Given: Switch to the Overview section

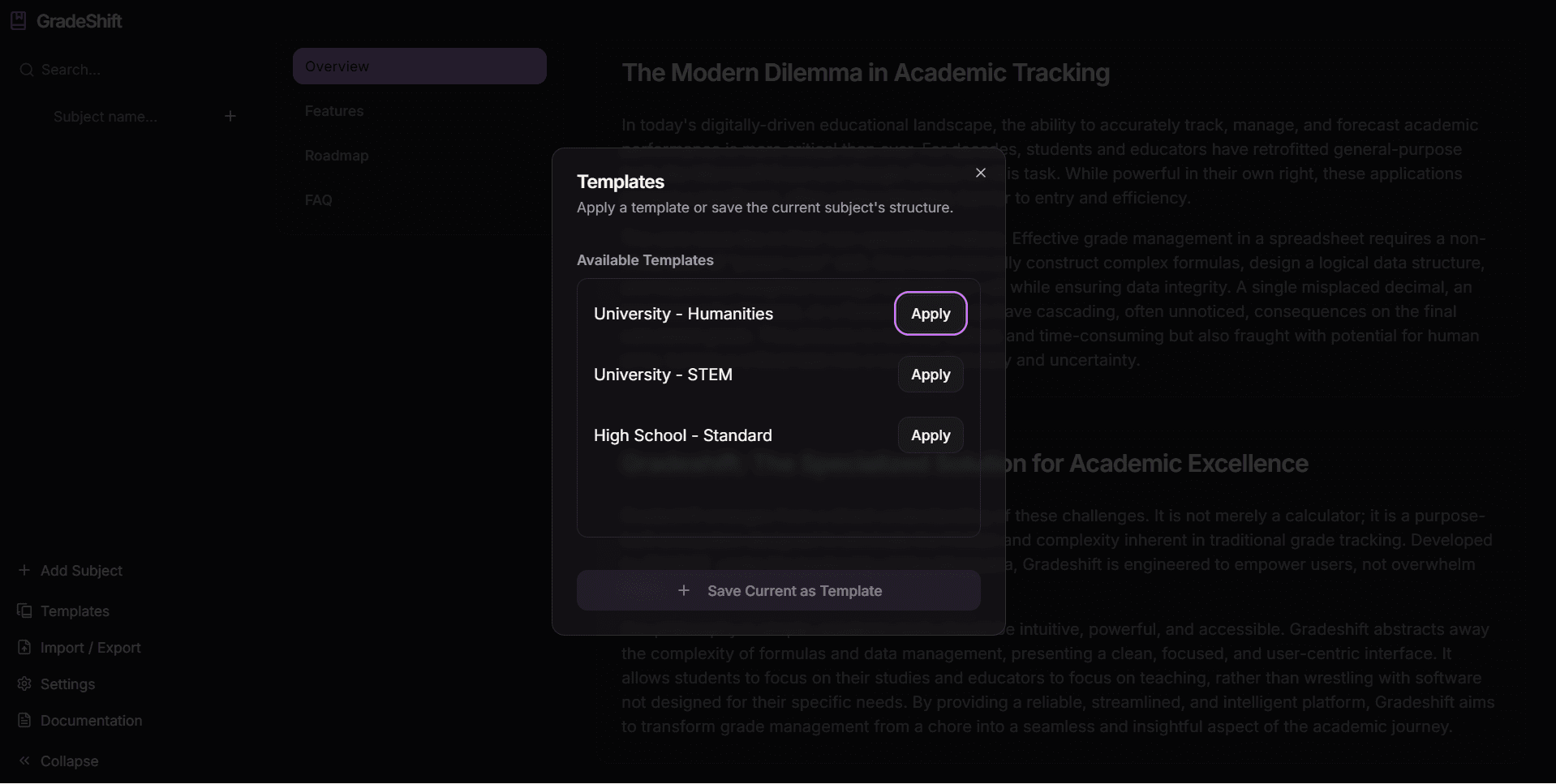Looking at the screenshot, I should tap(419, 66).
